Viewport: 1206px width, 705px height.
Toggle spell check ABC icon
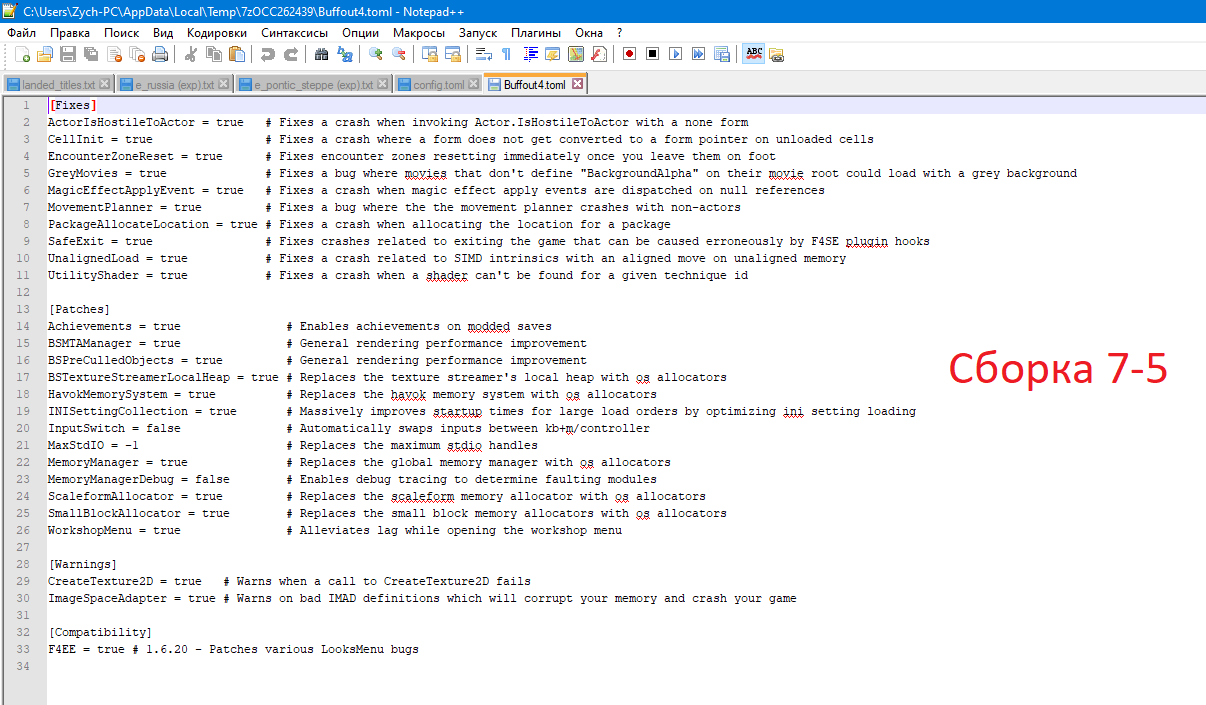point(753,54)
